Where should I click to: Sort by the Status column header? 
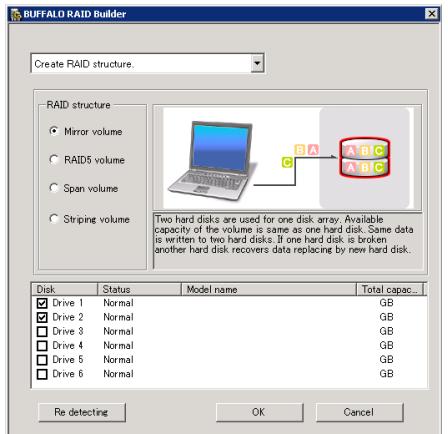[139, 289]
